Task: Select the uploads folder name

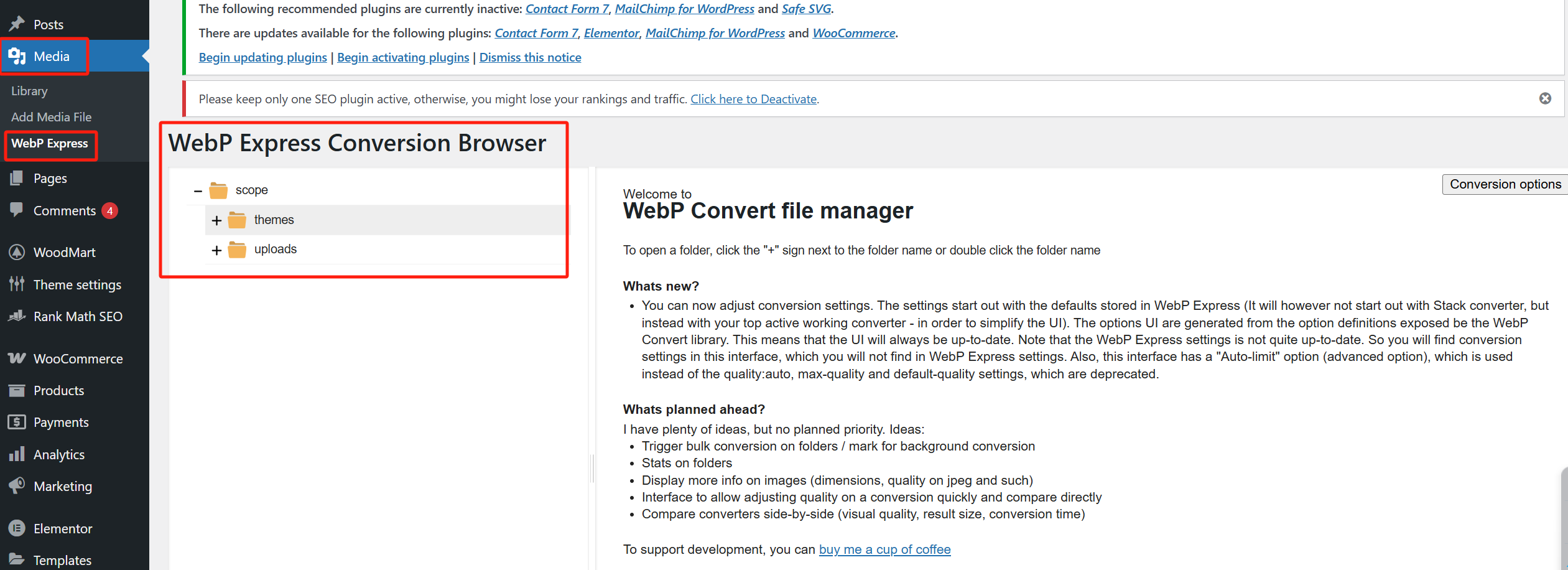Action: [x=276, y=249]
